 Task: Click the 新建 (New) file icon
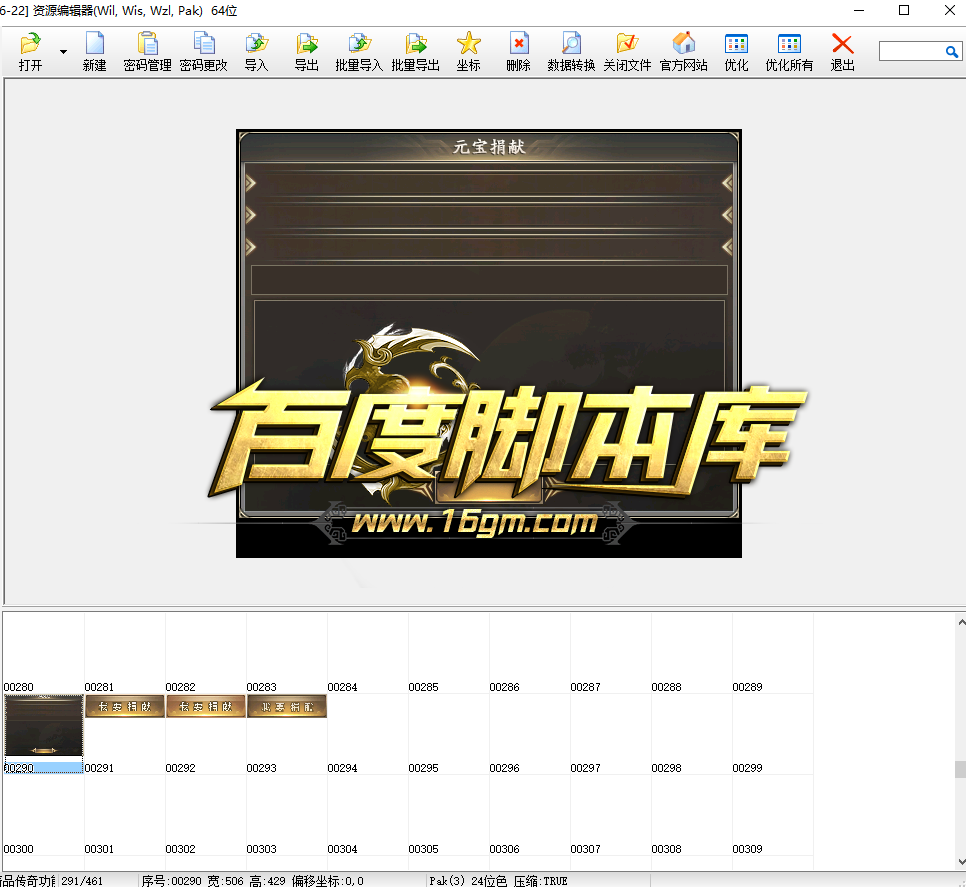(94, 52)
